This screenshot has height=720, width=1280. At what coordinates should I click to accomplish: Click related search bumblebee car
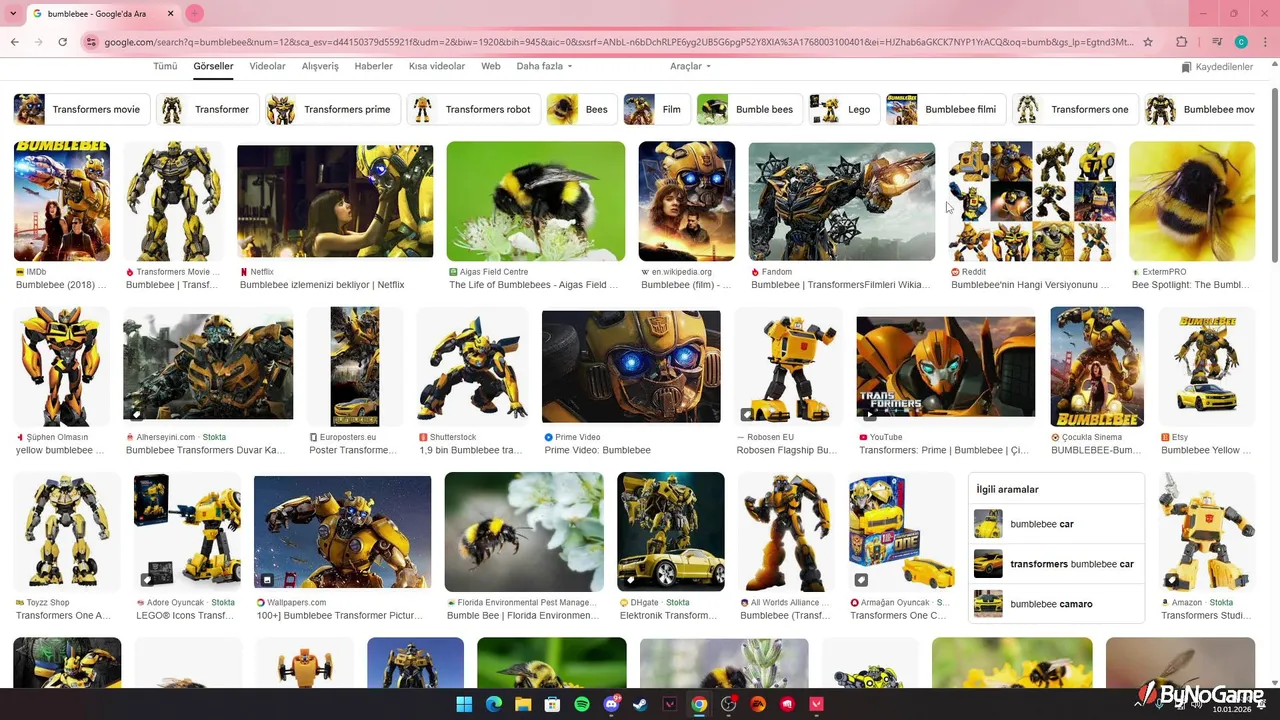(x=1057, y=524)
